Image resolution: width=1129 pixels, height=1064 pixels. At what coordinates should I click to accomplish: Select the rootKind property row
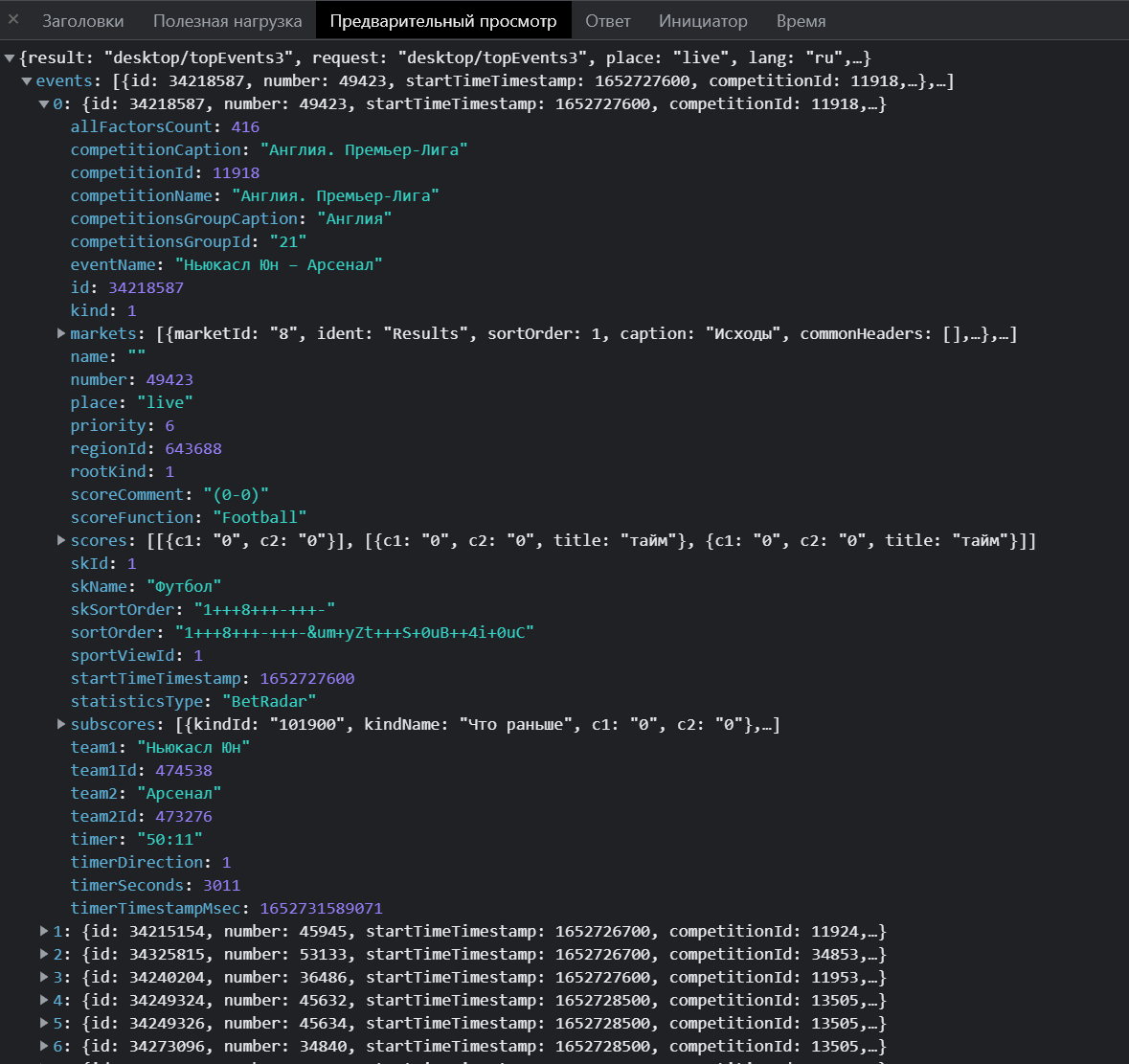[x=122, y=471]
